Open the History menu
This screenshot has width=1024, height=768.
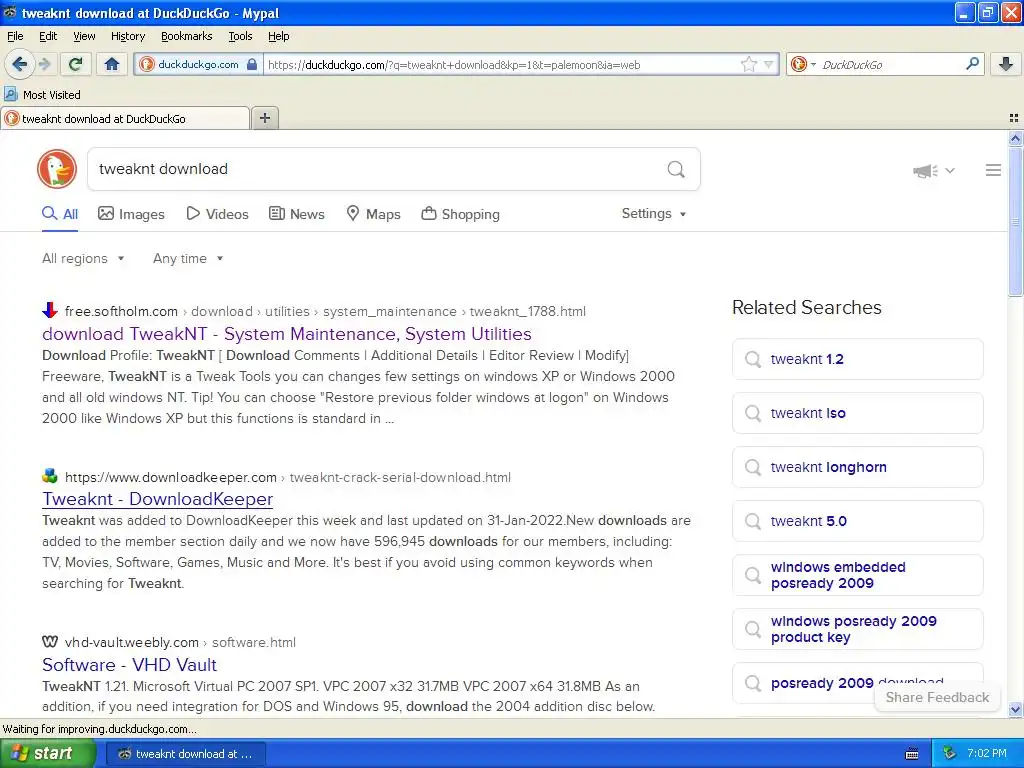point(128,36)
